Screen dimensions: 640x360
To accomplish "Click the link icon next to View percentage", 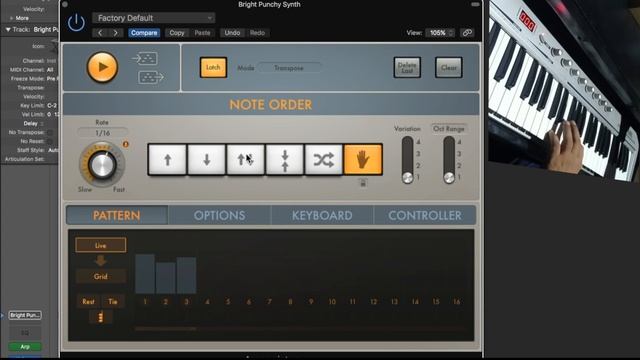I will pos(467,33).
